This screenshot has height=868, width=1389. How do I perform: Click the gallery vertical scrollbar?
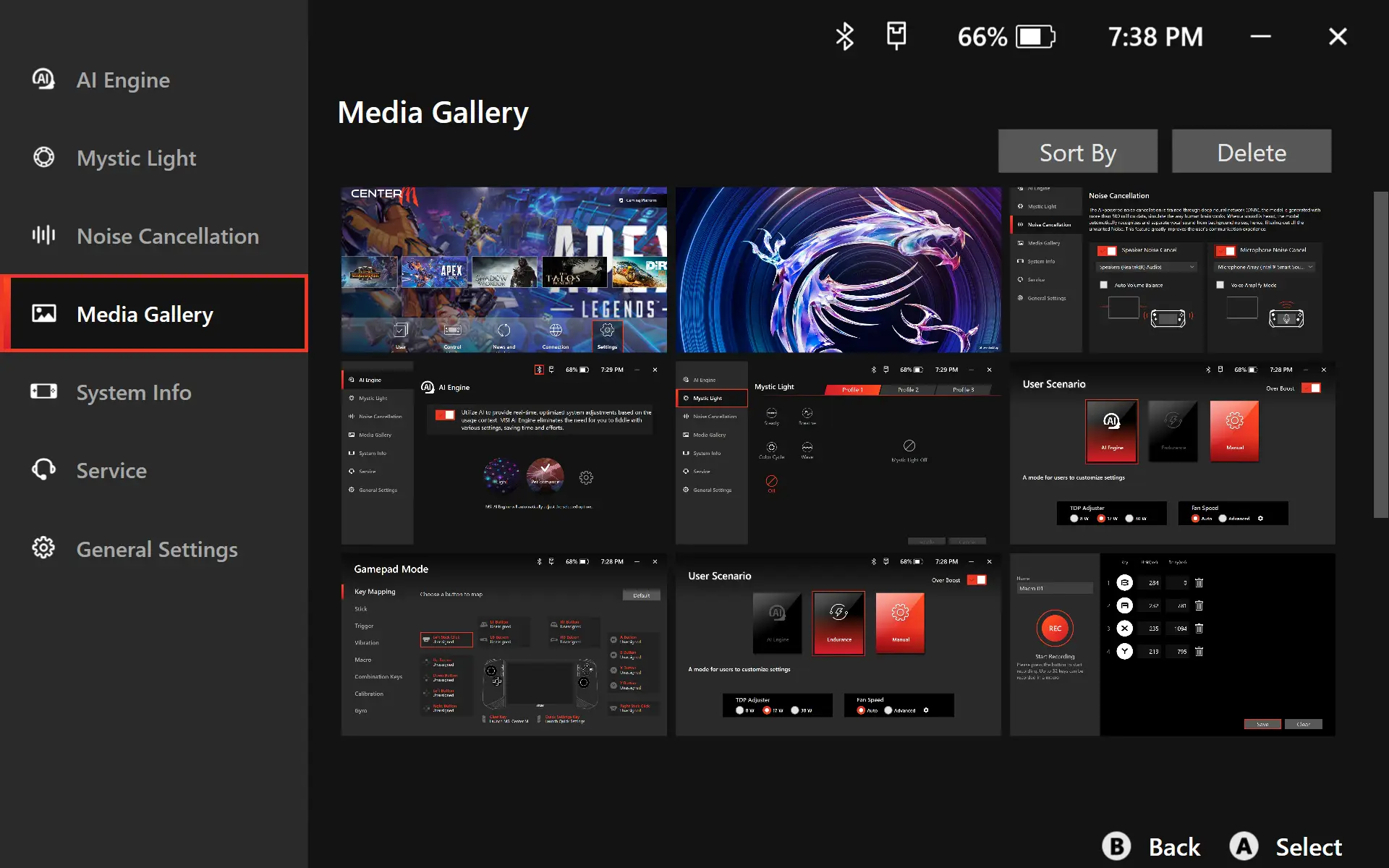pyautogui.click(x=1380, y=354)
